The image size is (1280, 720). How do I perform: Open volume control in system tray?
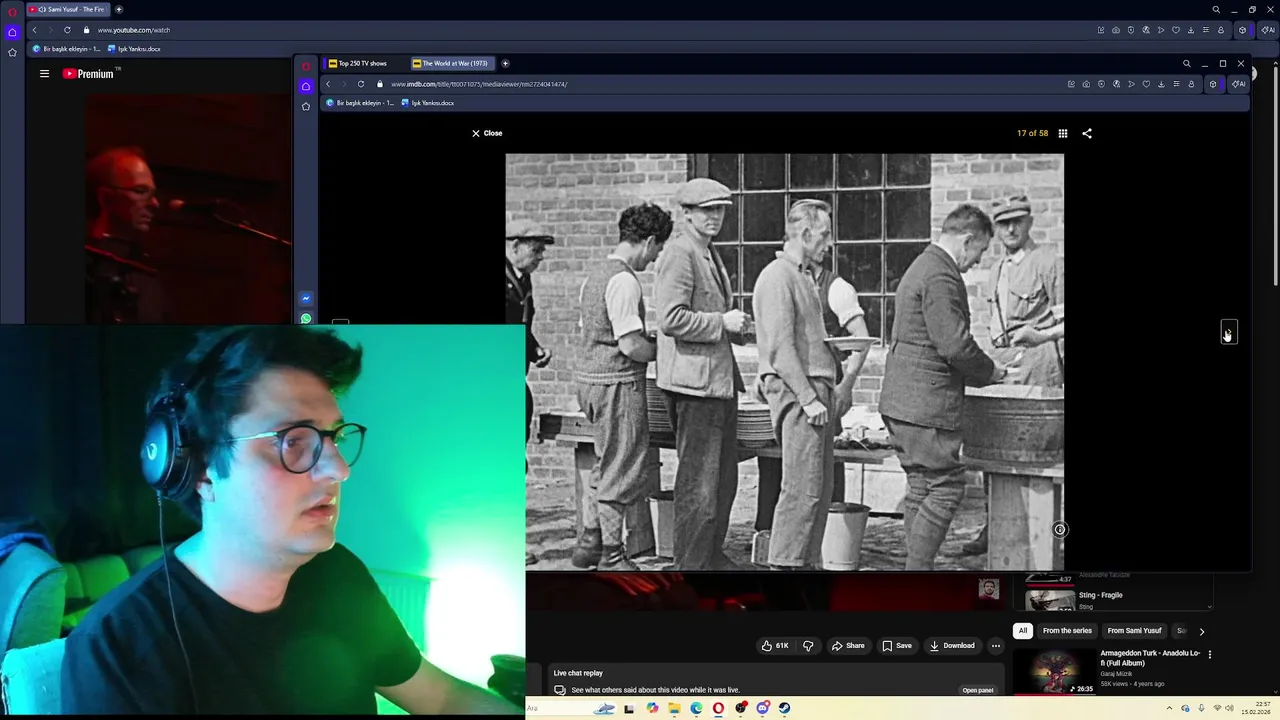coord(1229,708)
